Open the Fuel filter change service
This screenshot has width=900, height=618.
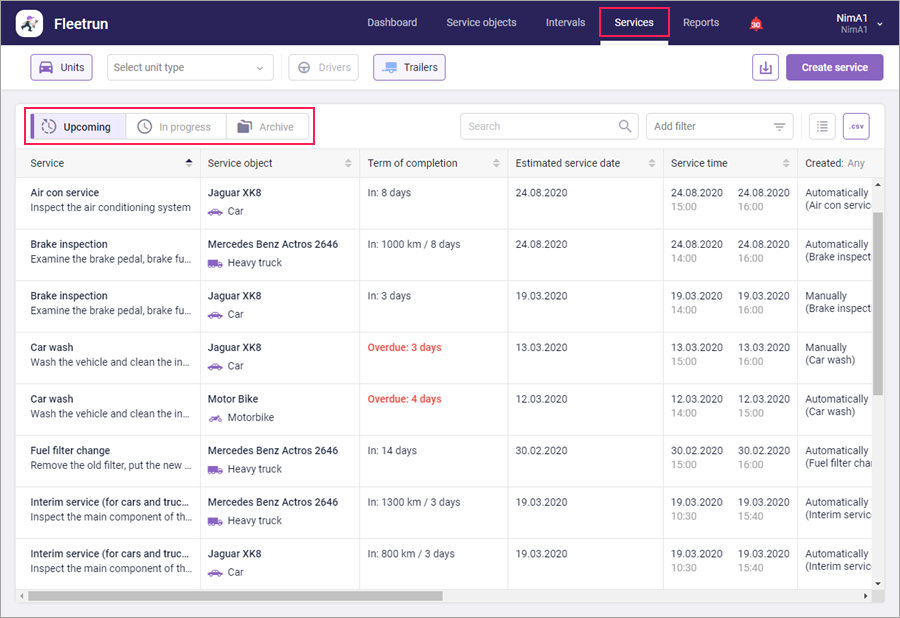pos(70,451)
